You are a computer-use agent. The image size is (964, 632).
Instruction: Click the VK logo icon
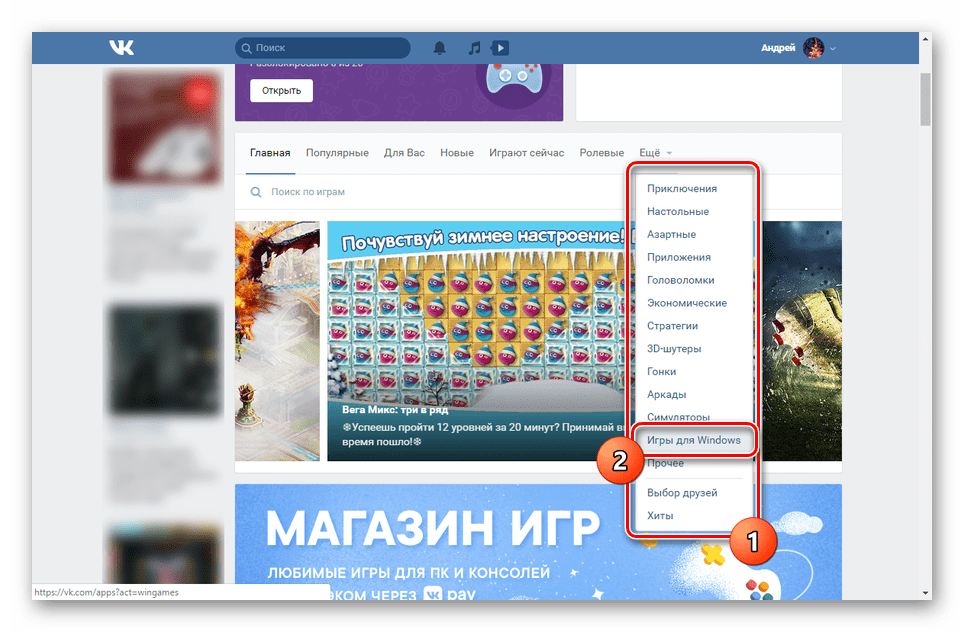coord(121,47)
